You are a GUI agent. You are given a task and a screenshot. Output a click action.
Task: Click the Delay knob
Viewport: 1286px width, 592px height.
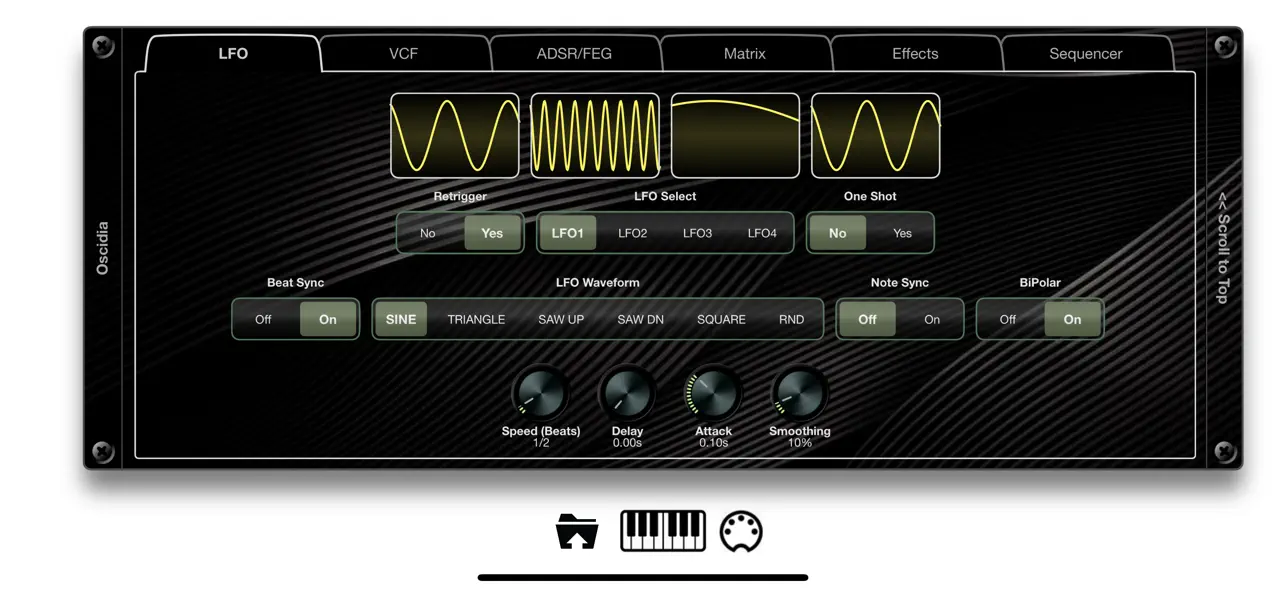pyautogui.click(x=627, y=393)
